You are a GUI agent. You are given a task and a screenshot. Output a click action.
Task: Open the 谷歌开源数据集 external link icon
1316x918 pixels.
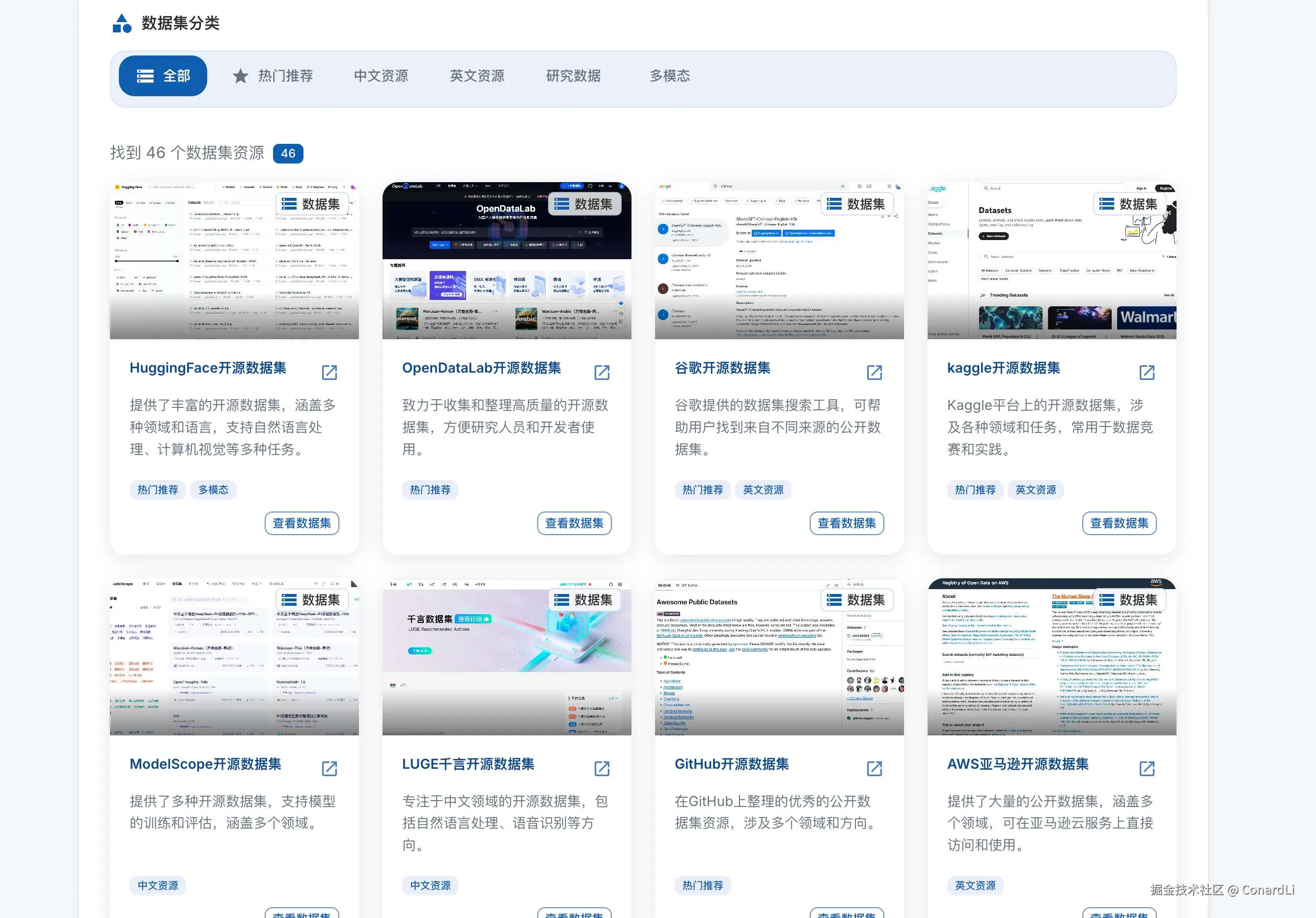(874, 373)
